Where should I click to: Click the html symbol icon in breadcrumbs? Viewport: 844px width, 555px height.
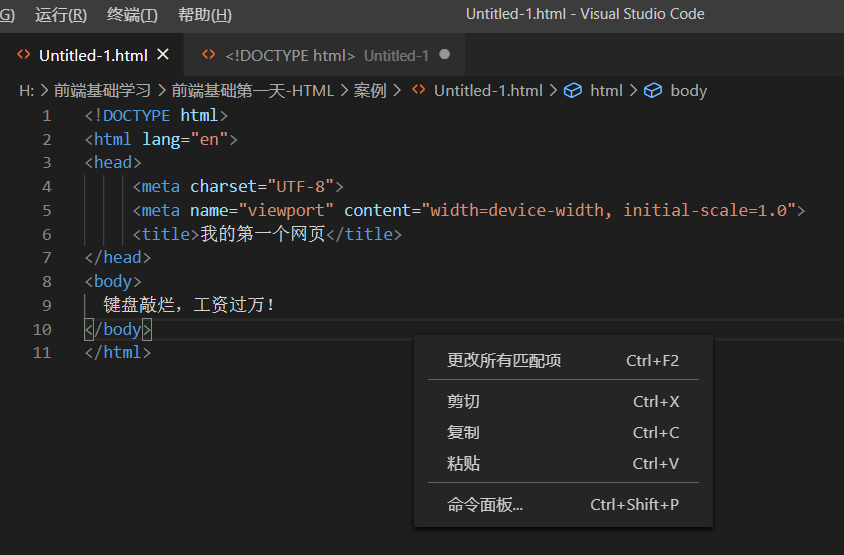(573, 90)
